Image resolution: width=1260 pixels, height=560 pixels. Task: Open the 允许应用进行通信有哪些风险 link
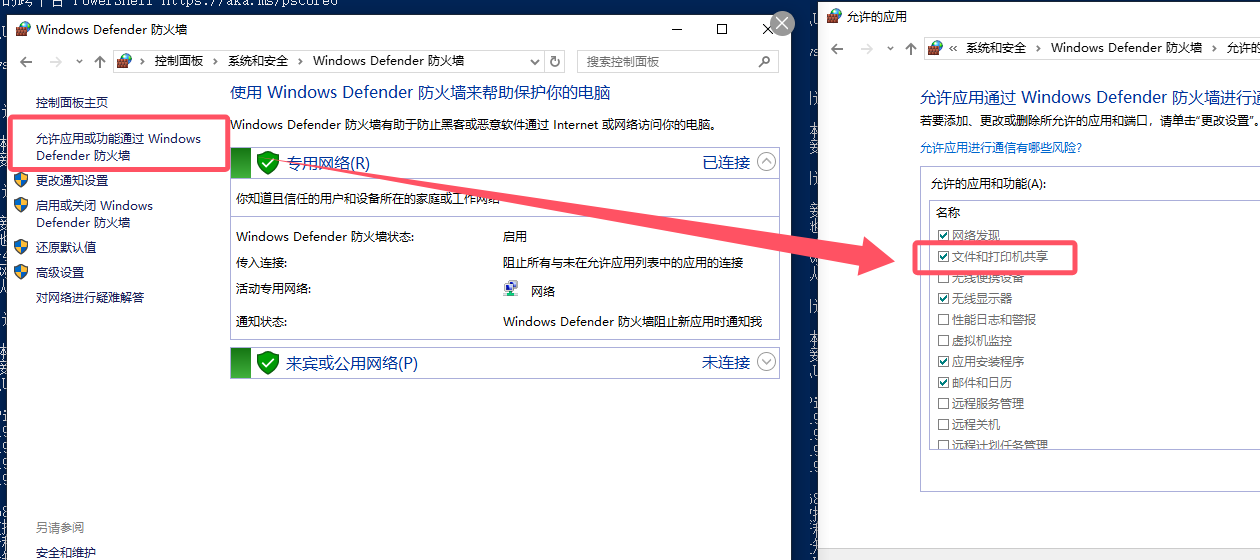(1000, 147)
